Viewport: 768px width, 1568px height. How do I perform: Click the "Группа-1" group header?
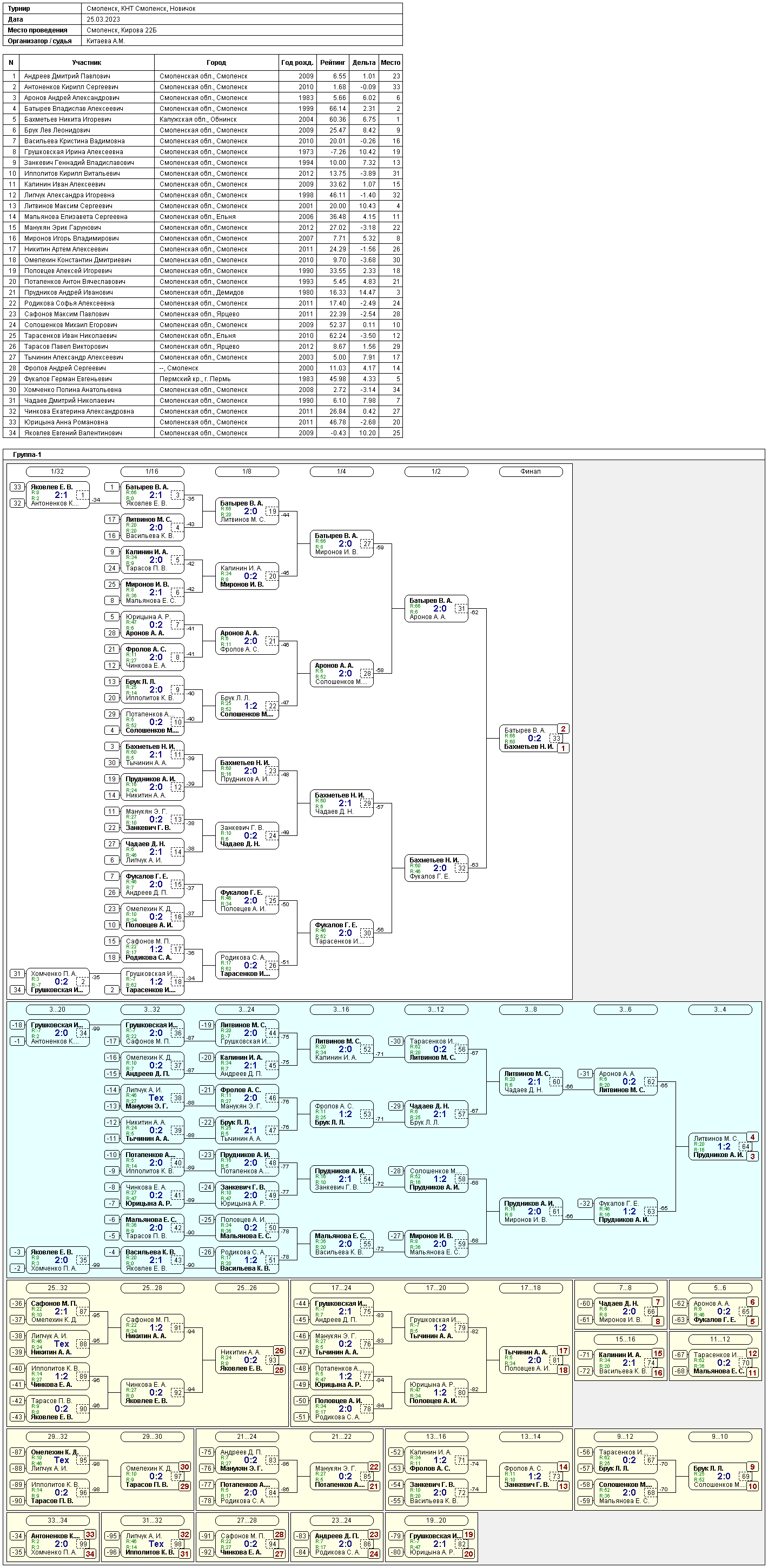[28, 455]
